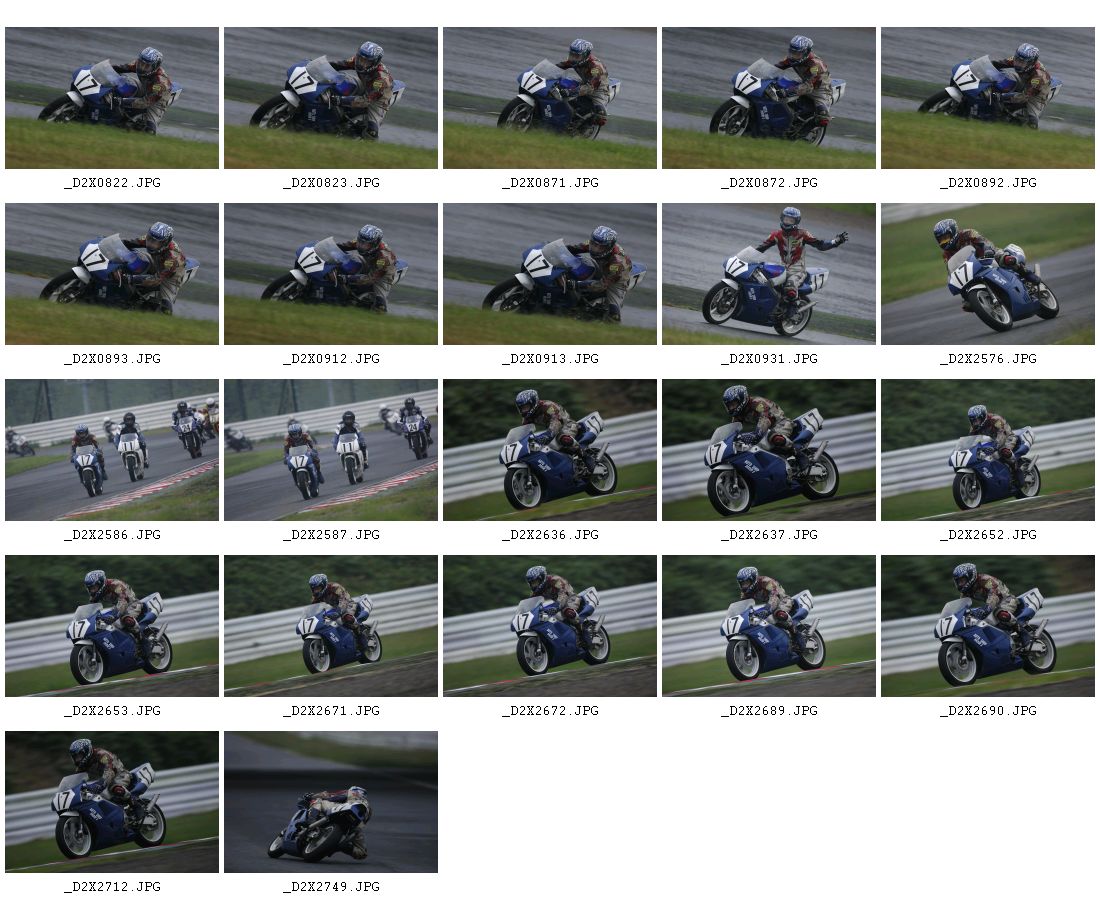Select thumbnail _D2X2652.JPG
This screenshot has width=1100, height=900.
[x=988, y=450]
